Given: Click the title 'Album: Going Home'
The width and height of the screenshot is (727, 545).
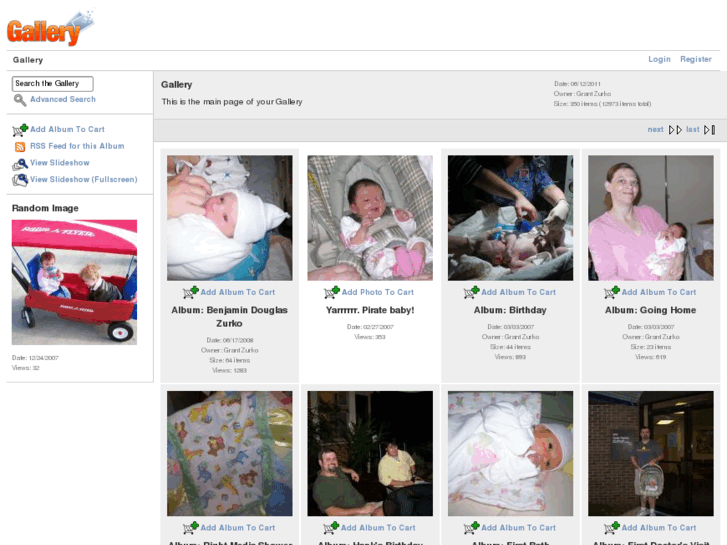Looking at the screenshot, I should point(650,310).
